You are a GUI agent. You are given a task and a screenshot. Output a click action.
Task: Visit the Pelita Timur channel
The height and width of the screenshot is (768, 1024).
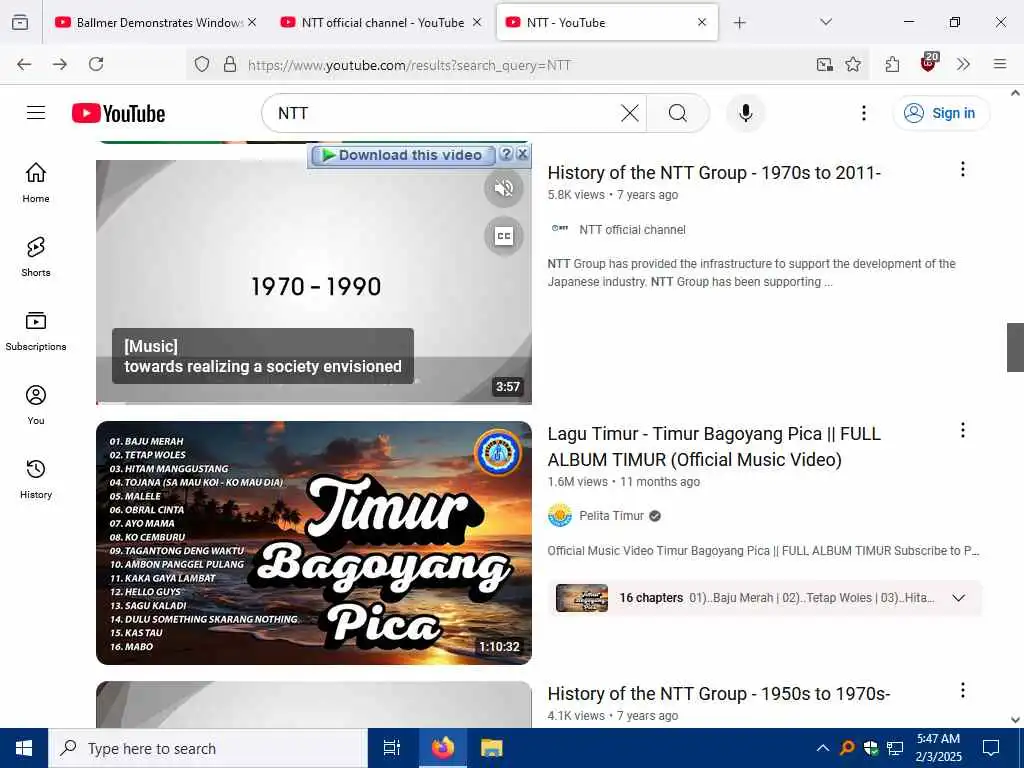tap(611, 515)
